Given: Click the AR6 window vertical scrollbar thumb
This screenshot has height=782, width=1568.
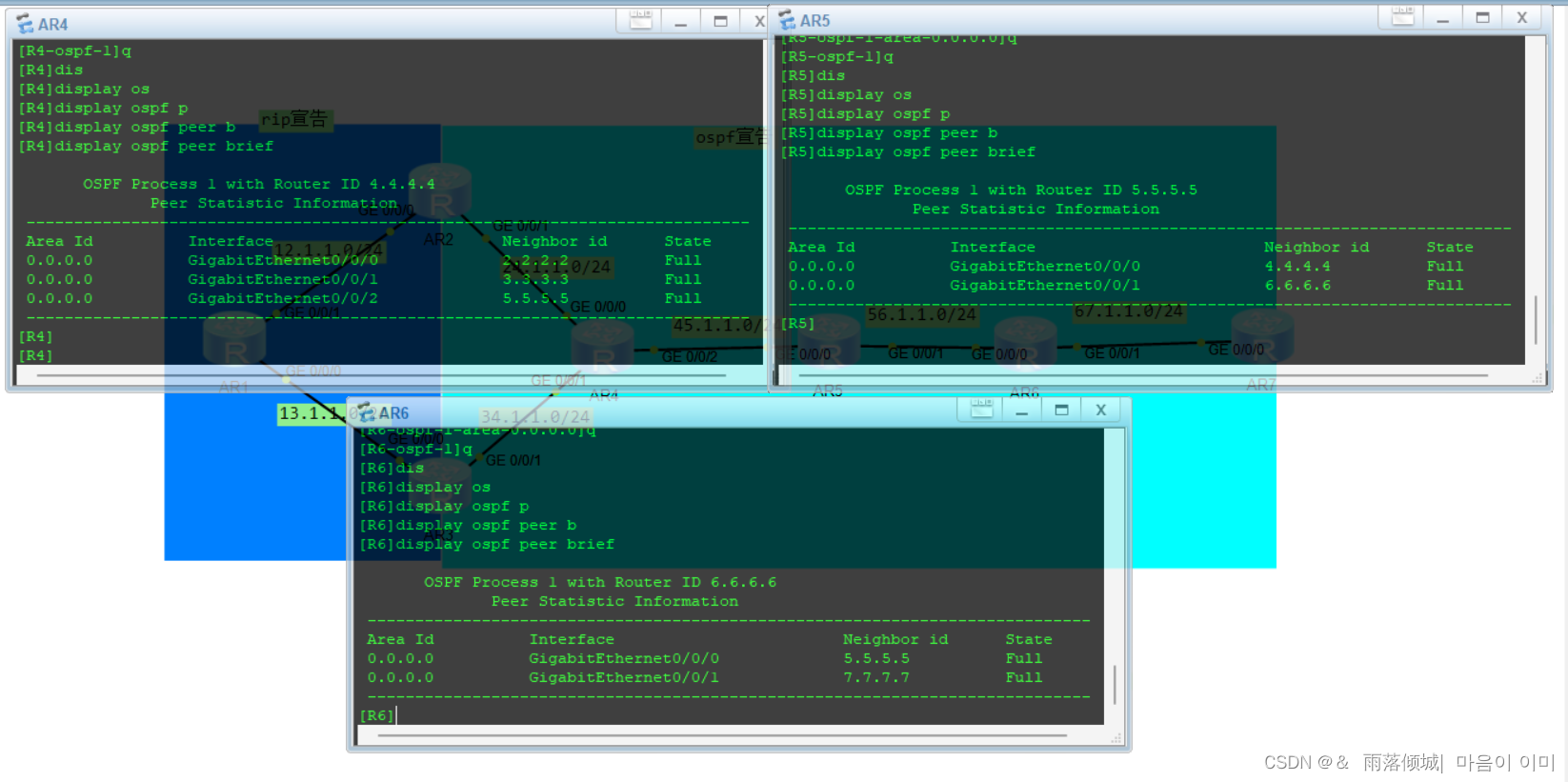Looking at the screenshot, I should coord(1115,685).
